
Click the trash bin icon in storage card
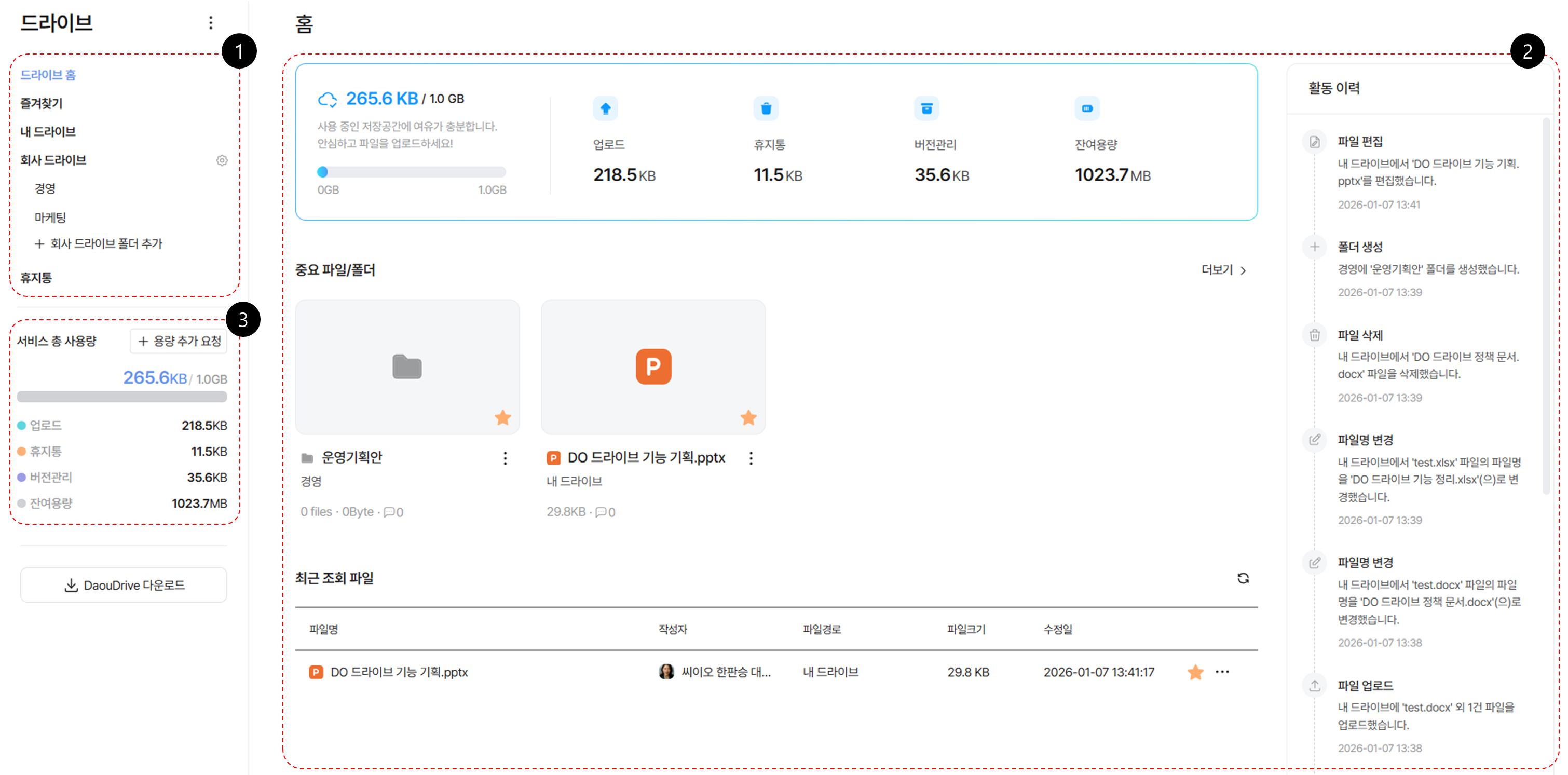(766, 108)
